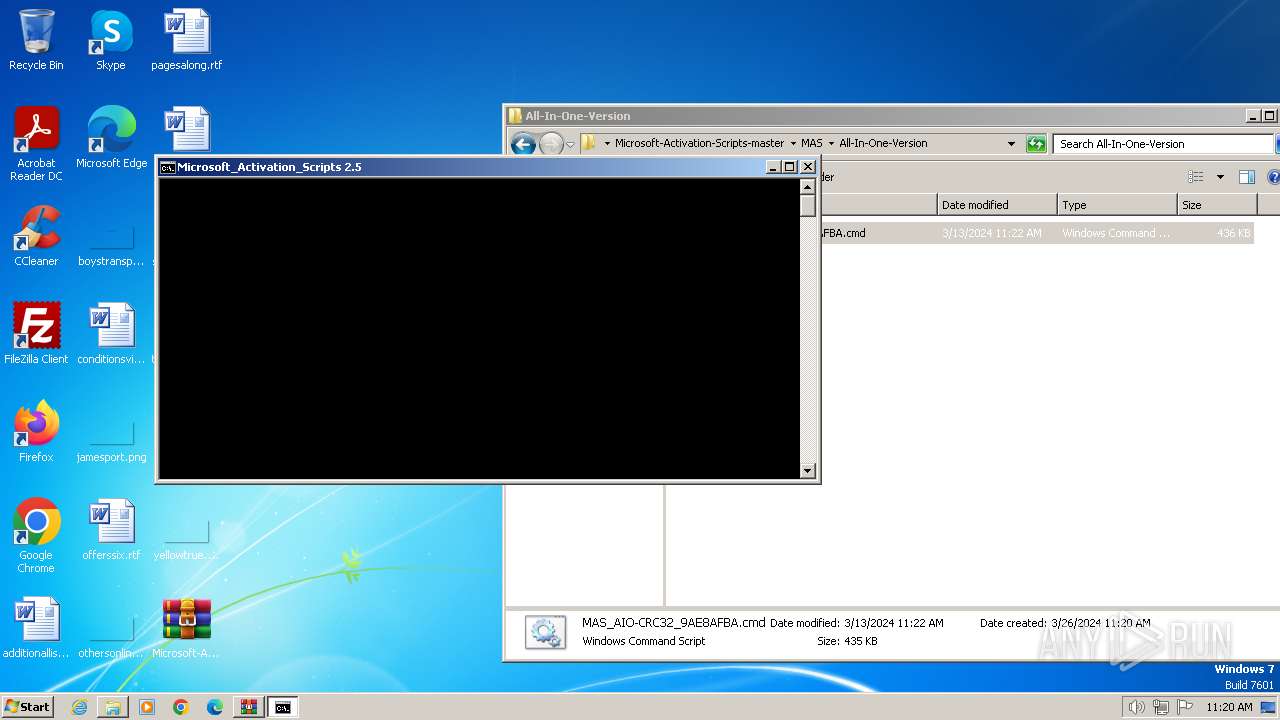The height and width of the screenshot is (720, 1280).
Task: Click the Date modified value in details pane
Action: click(894, 623)
